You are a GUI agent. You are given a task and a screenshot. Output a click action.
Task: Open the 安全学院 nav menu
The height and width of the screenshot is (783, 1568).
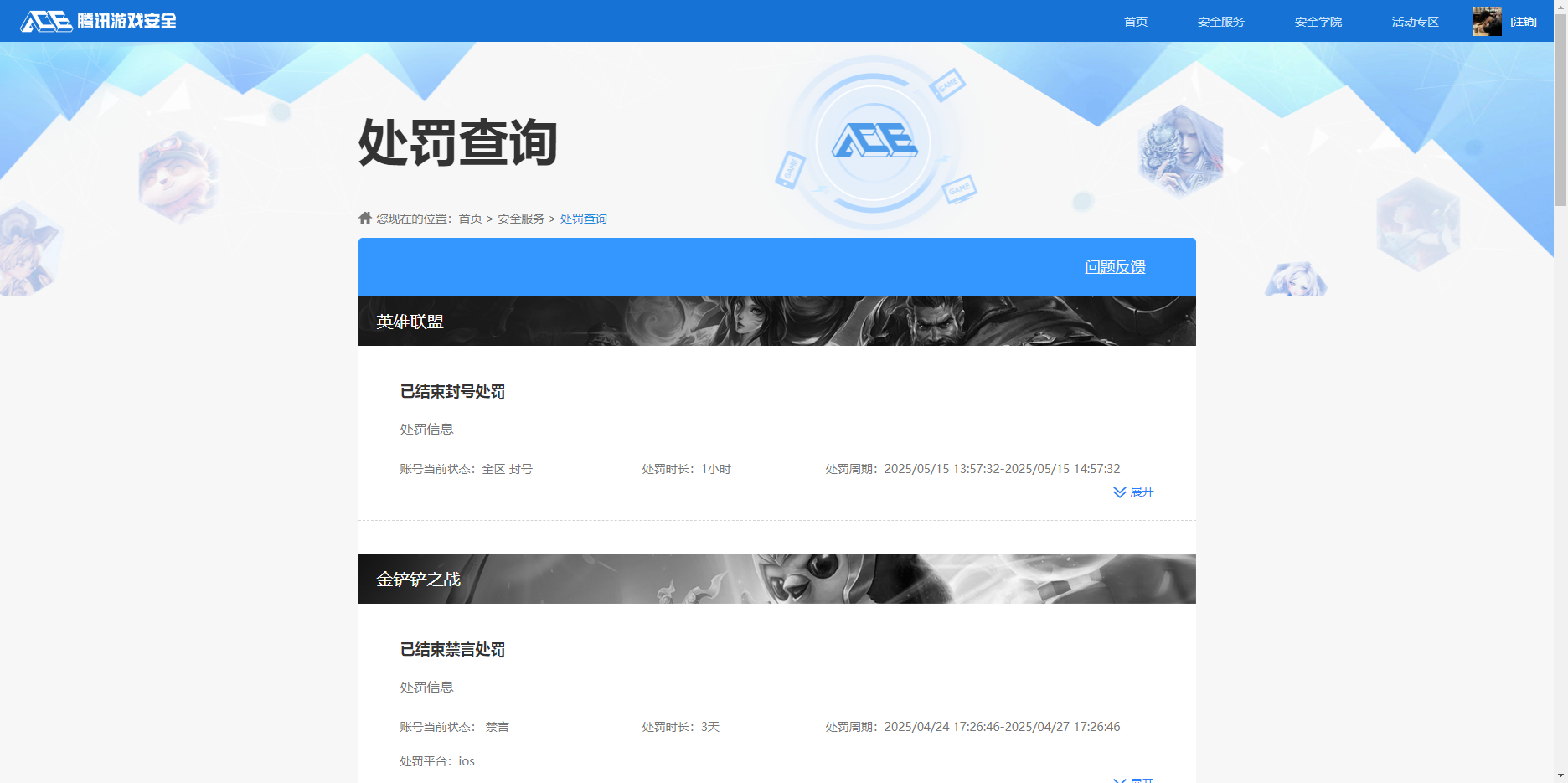click(1318, 22)
